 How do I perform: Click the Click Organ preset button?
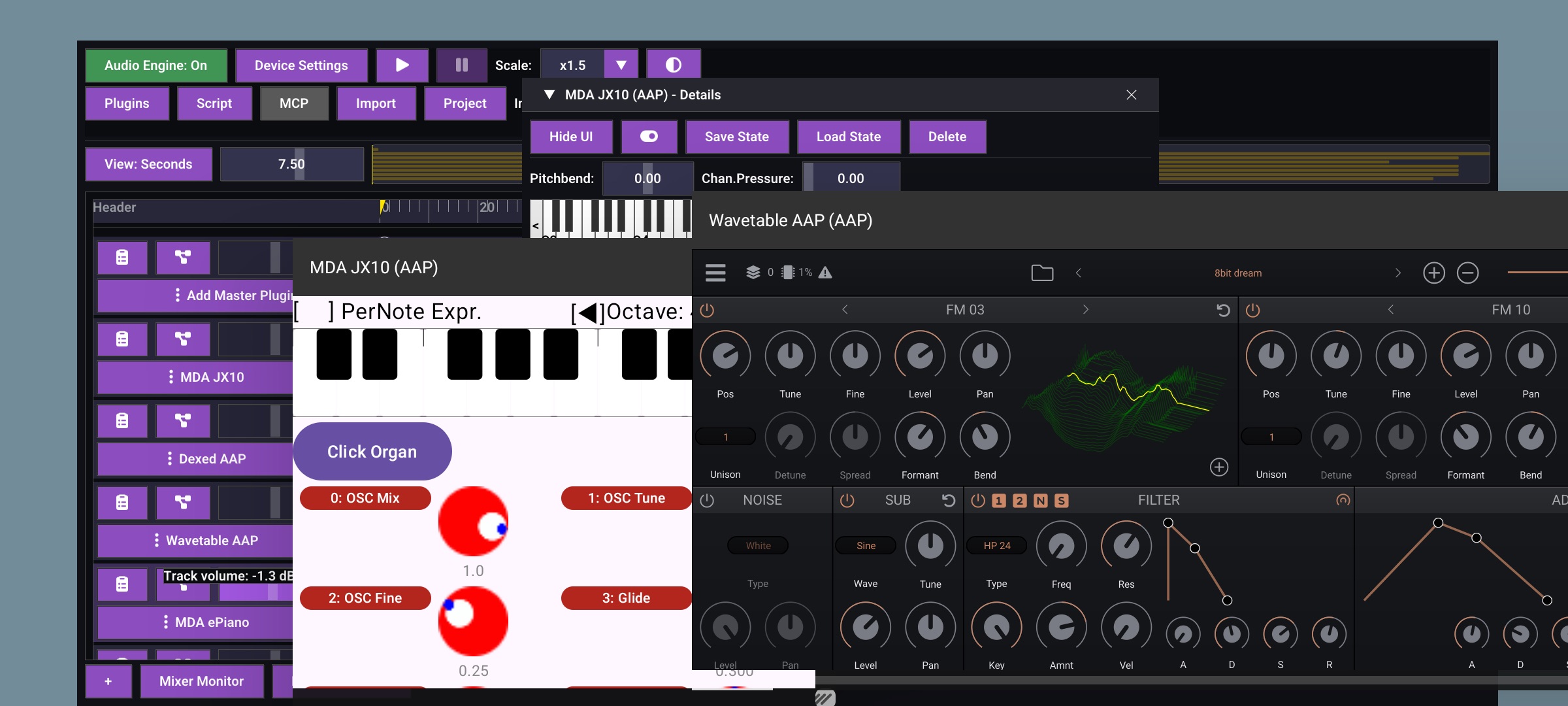[x=372, y=452]
